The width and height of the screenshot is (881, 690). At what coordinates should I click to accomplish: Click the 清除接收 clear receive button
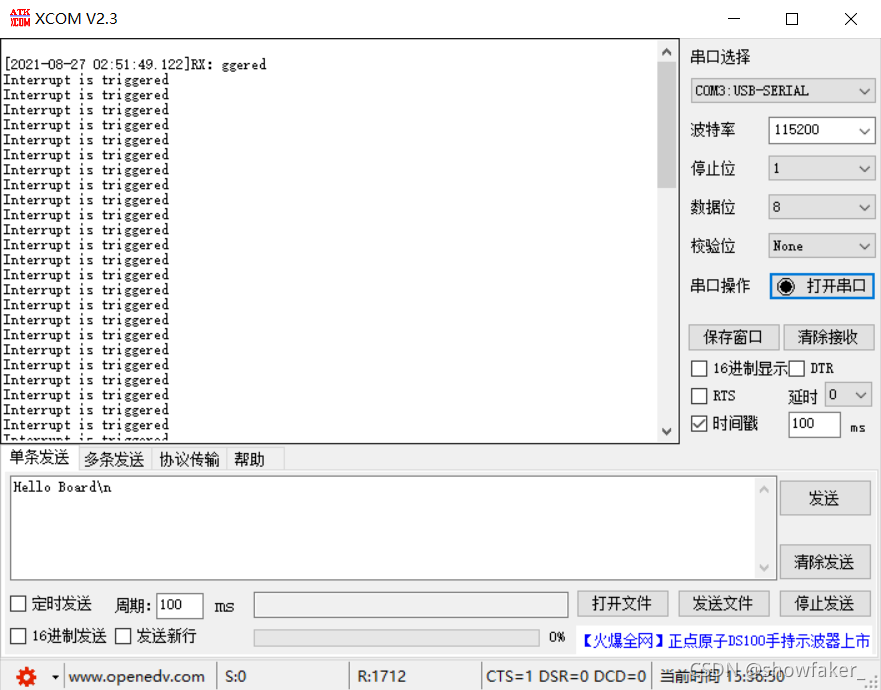tap(828, 337)
